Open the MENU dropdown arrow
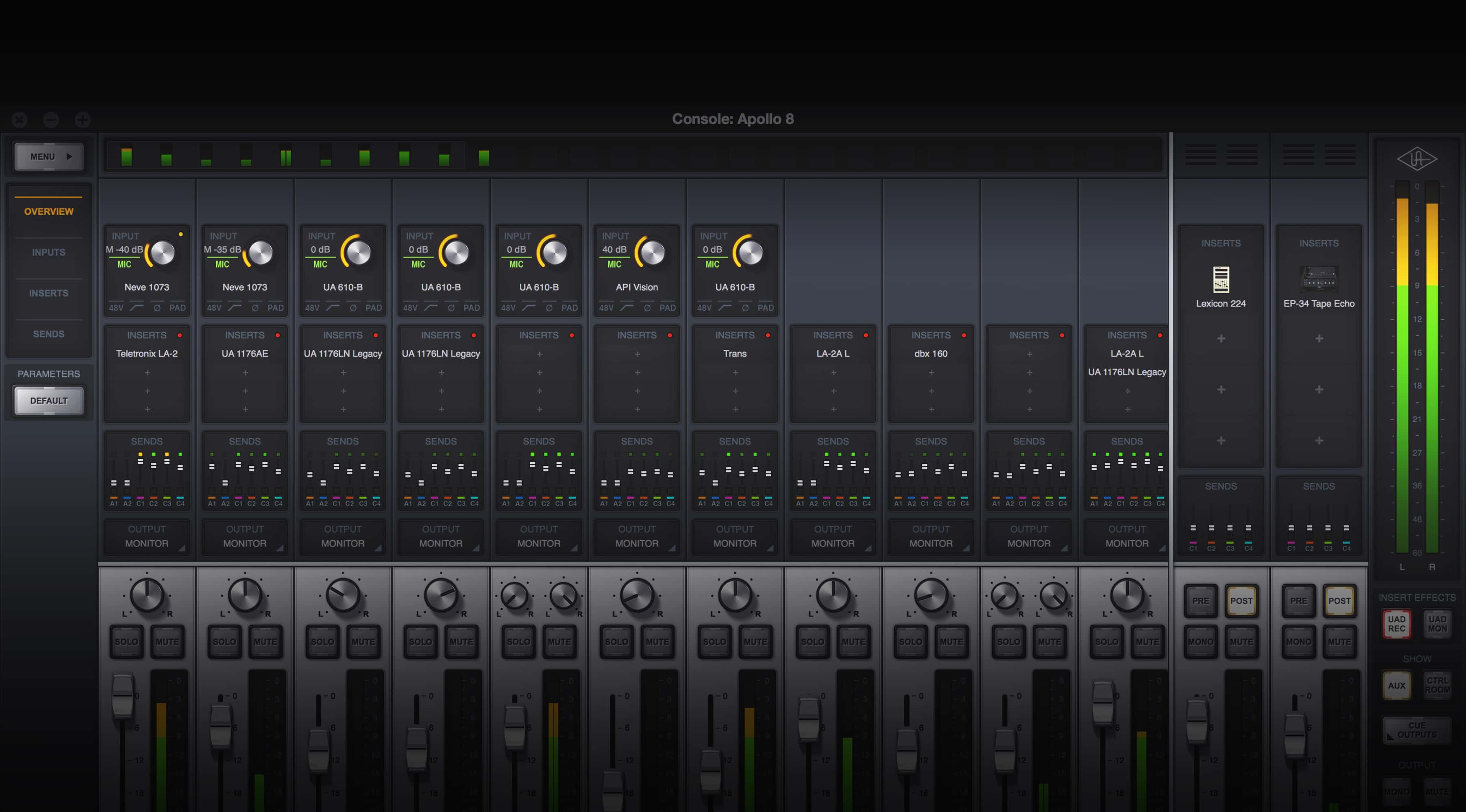 (69, 156)
